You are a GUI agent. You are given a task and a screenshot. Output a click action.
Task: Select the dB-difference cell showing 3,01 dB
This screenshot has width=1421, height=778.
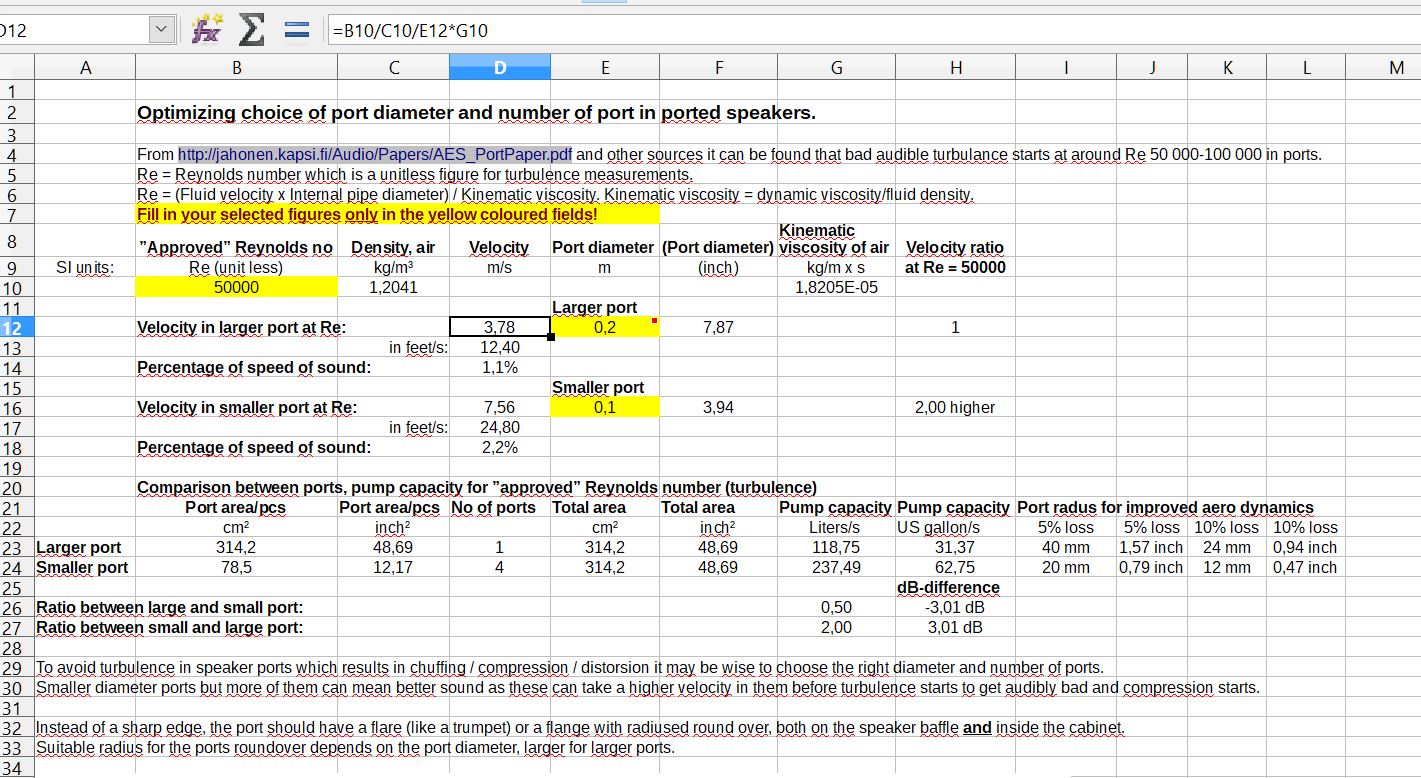tap(956, 627)
